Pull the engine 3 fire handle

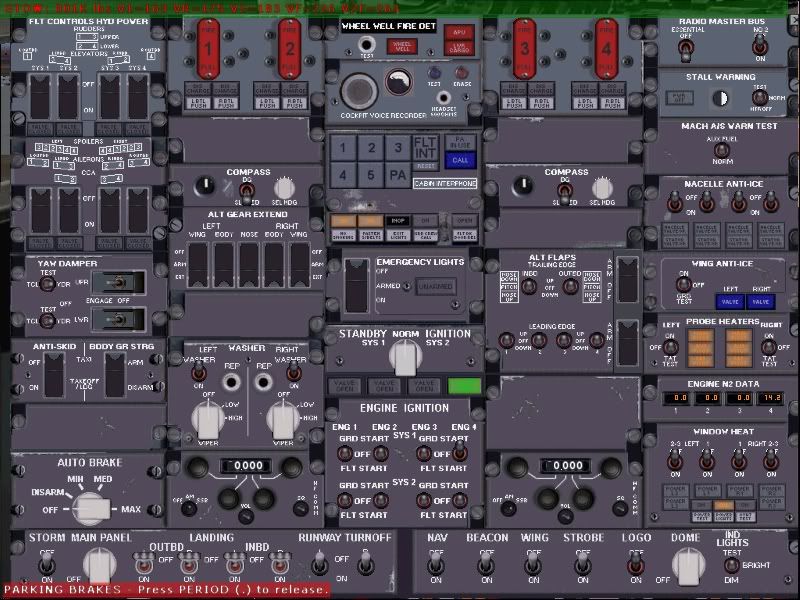[524, 49]
